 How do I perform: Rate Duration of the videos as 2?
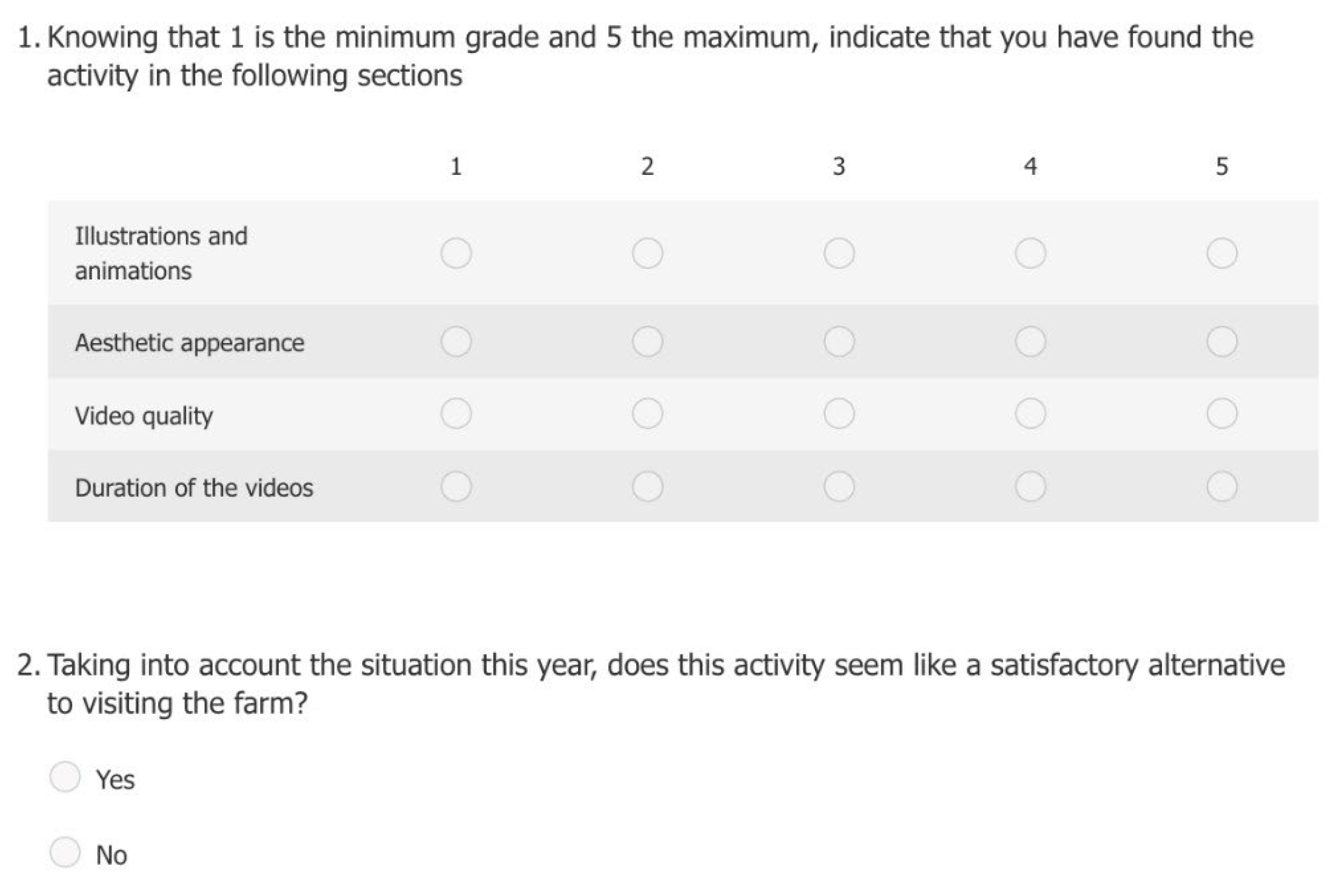pos(648,487)
